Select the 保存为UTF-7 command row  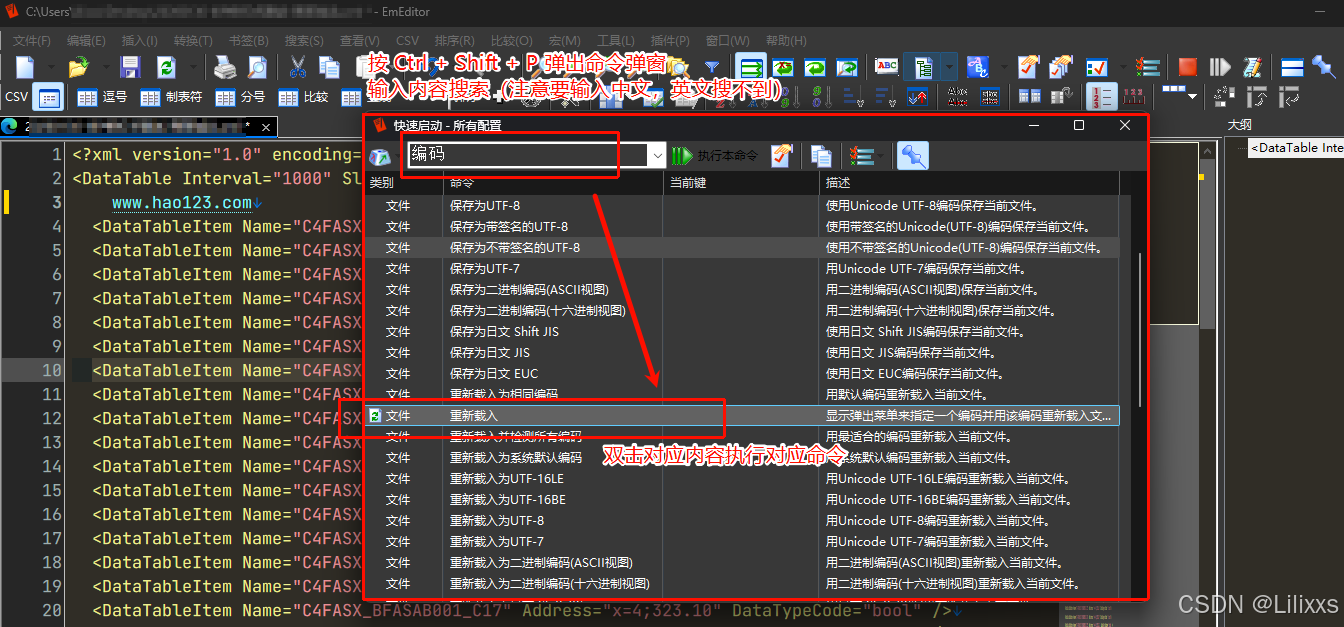pos(742,268)
